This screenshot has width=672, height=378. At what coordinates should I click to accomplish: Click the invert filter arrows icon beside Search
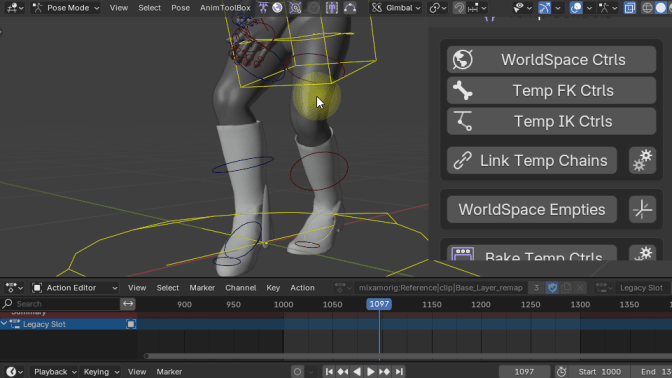(x=128, y=304)
